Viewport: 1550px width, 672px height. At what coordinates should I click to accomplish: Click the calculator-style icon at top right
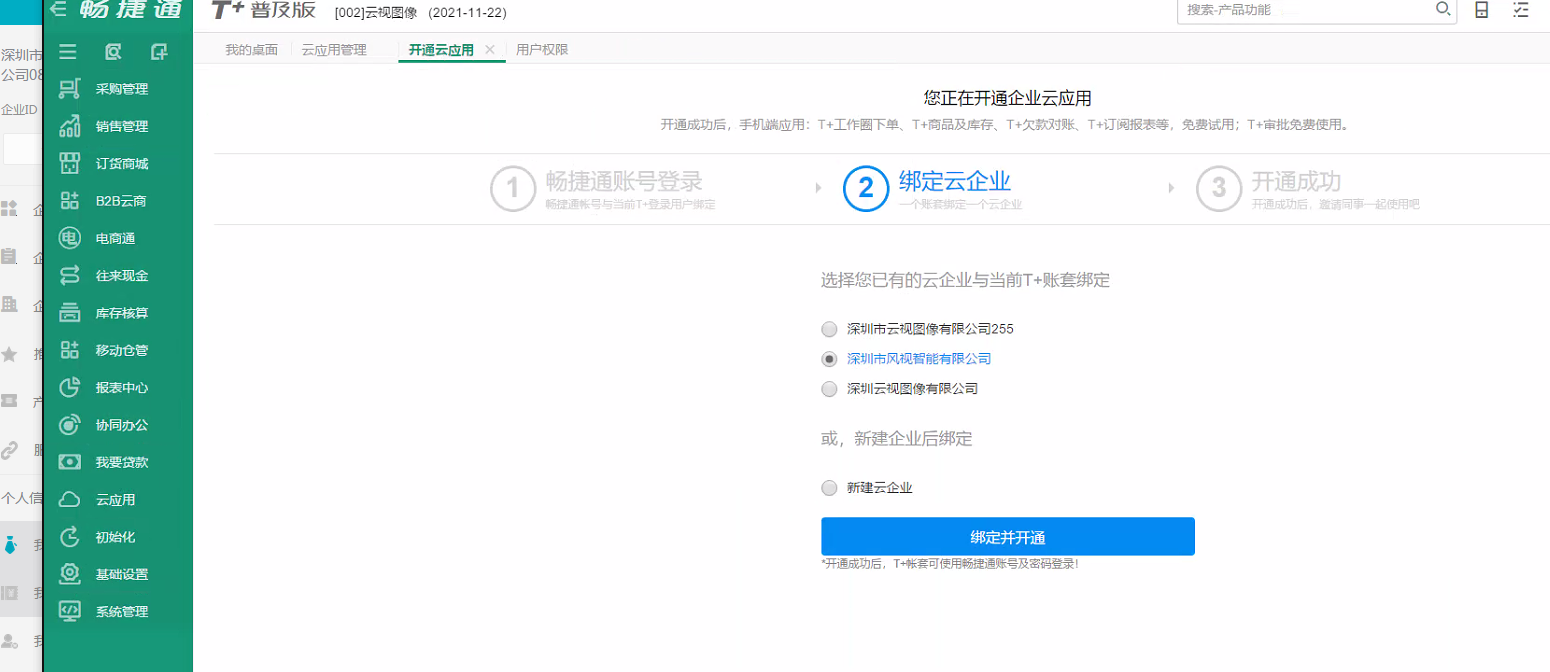[x=1482, y=10]
